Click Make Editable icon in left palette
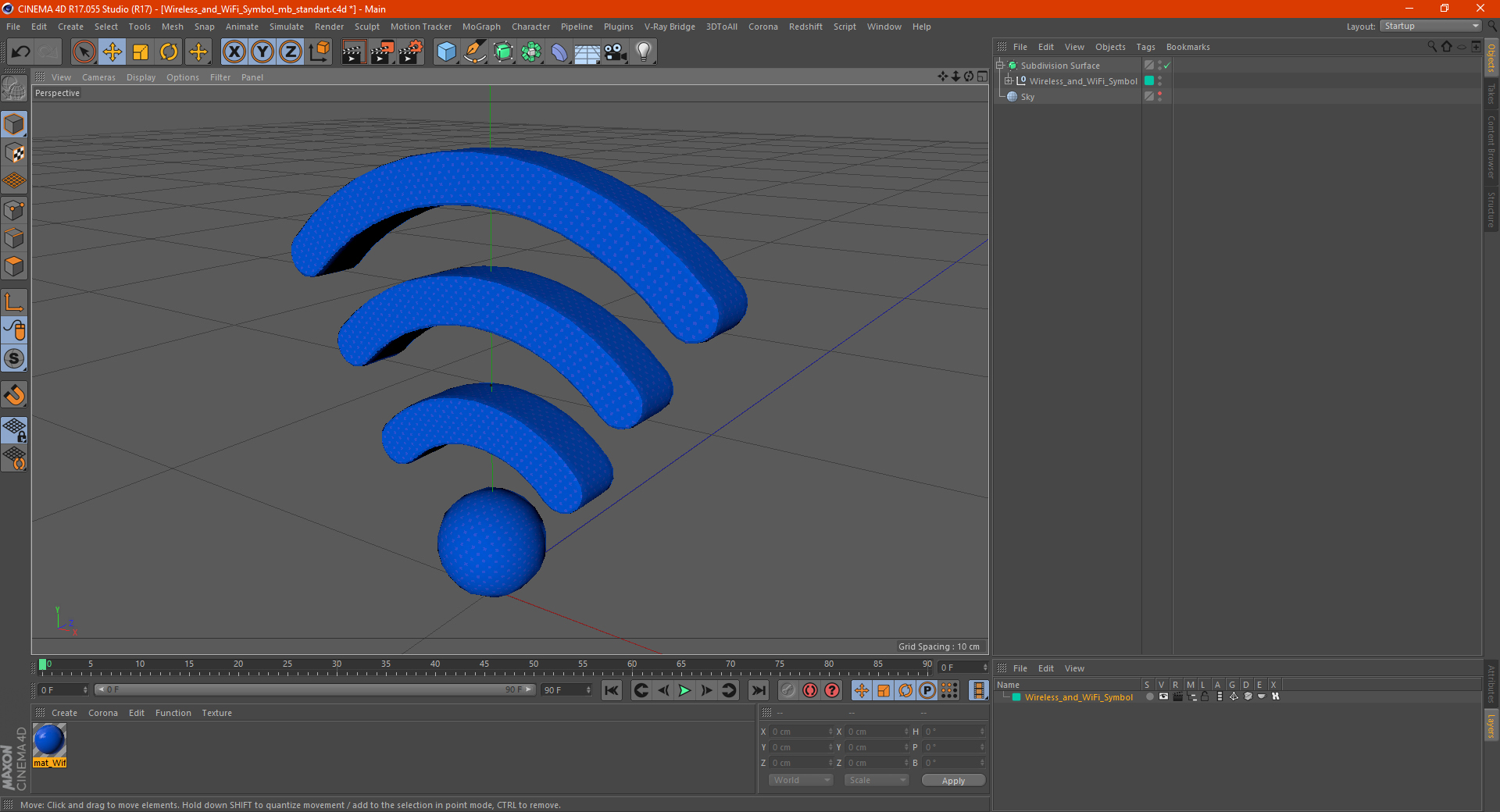This screenshot has height=812, width=1500. [x=14, y=88]
